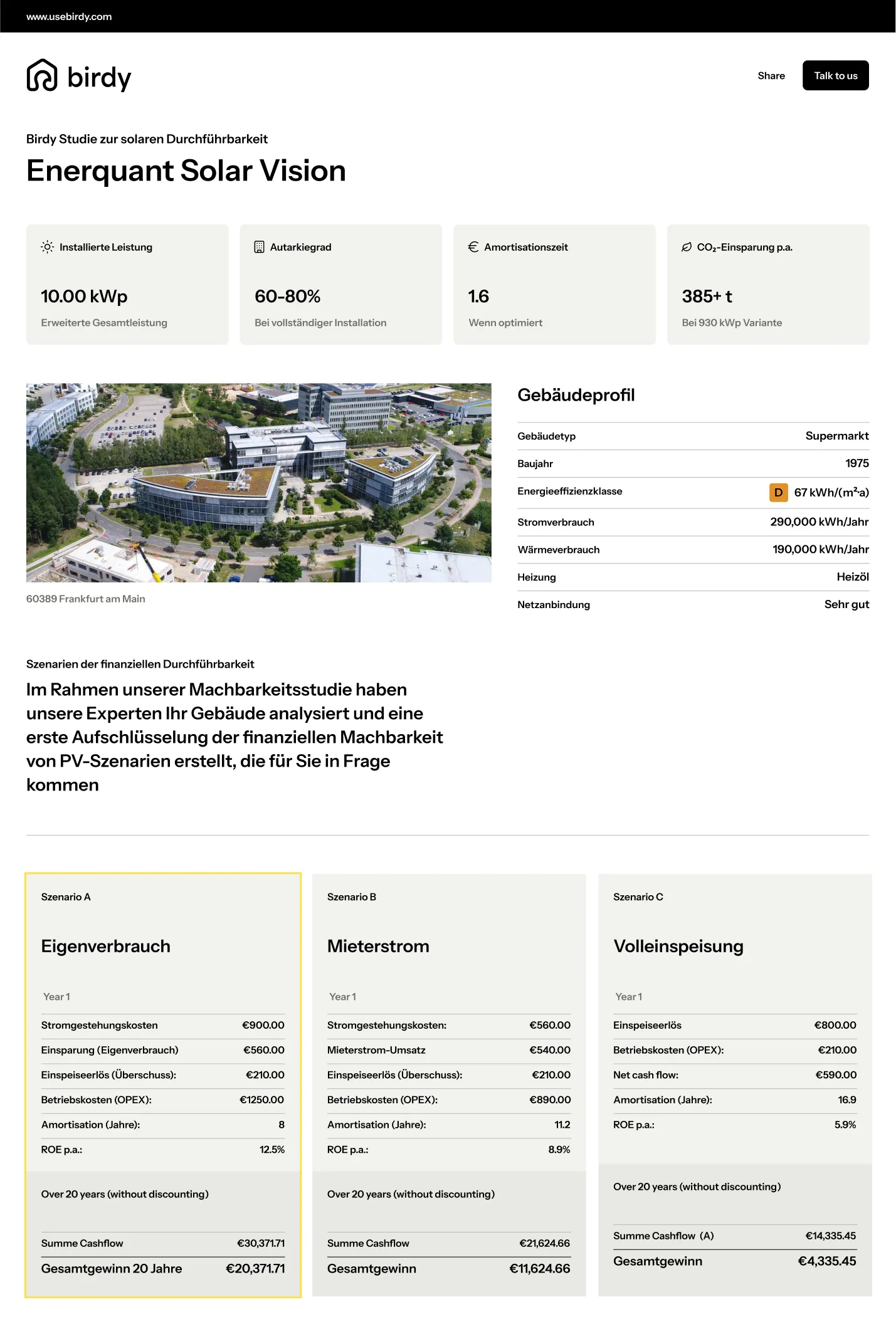Click the Sehr gut Netzanbindung value

846,604
